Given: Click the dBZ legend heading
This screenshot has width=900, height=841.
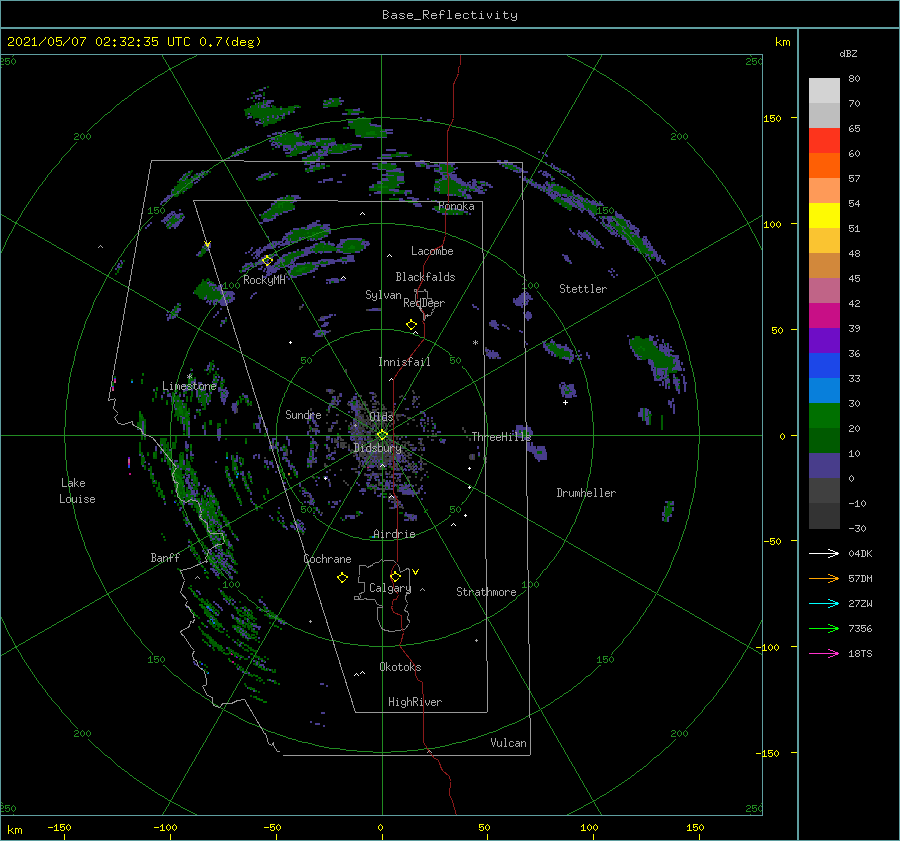Looking at the screenshot, I should pyautogui.click(x=848, y=53).
